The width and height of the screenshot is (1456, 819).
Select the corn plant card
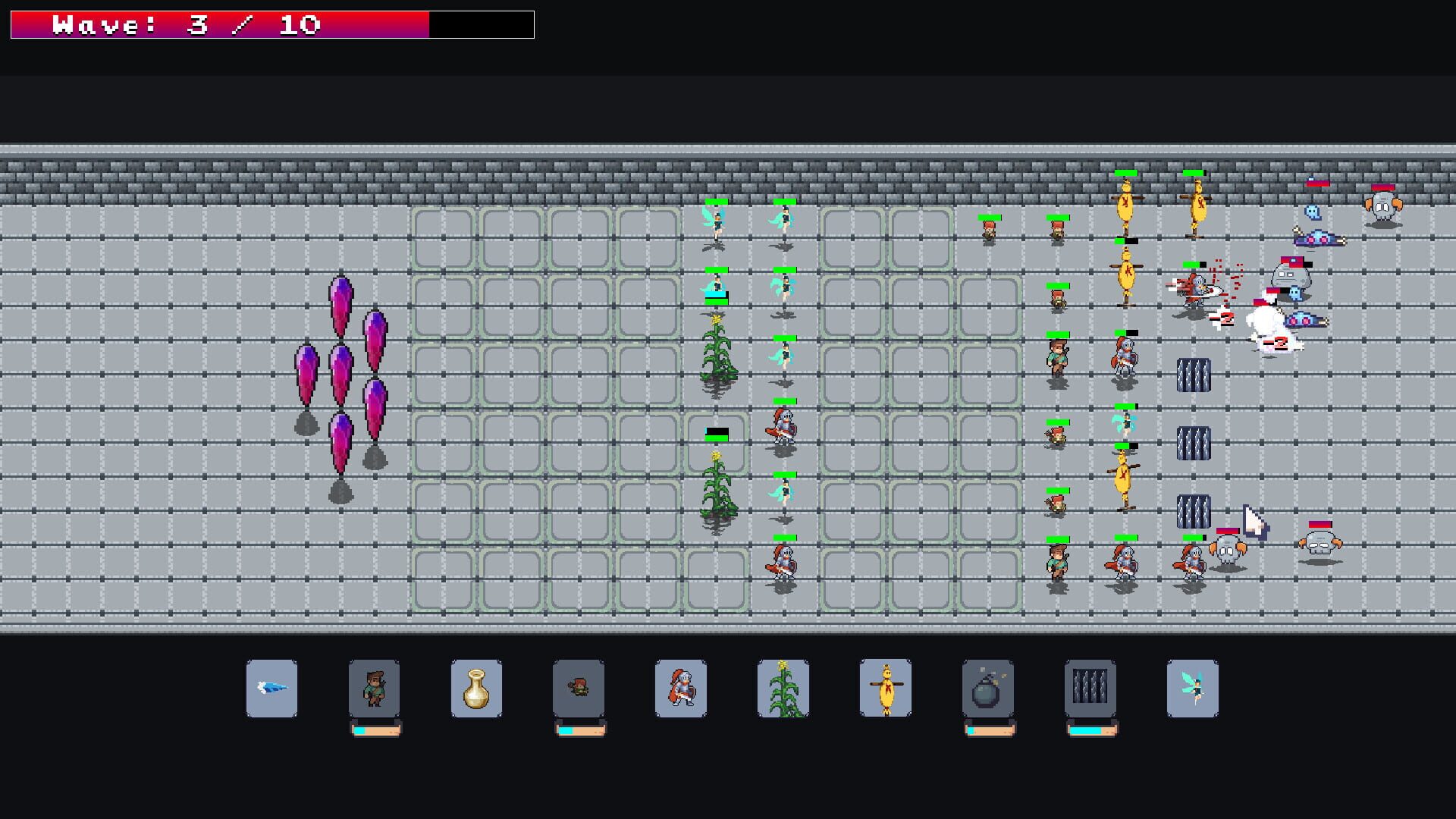point(783,689)
